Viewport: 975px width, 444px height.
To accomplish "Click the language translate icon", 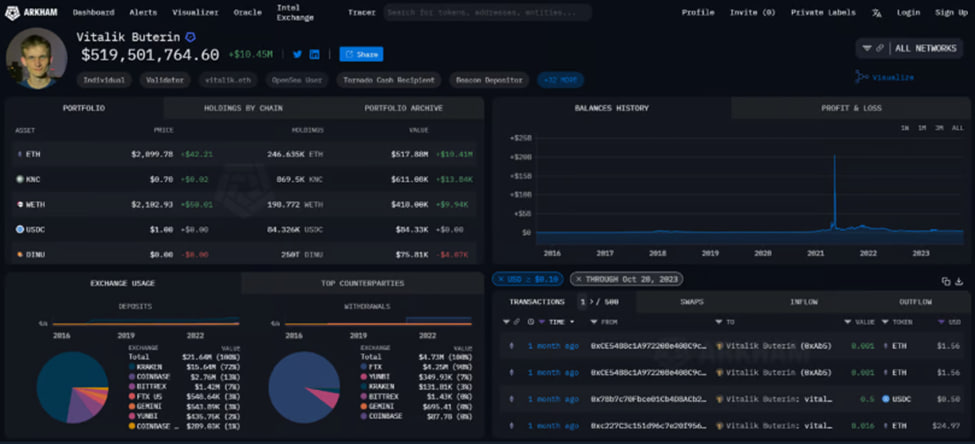I will point(876,12).
